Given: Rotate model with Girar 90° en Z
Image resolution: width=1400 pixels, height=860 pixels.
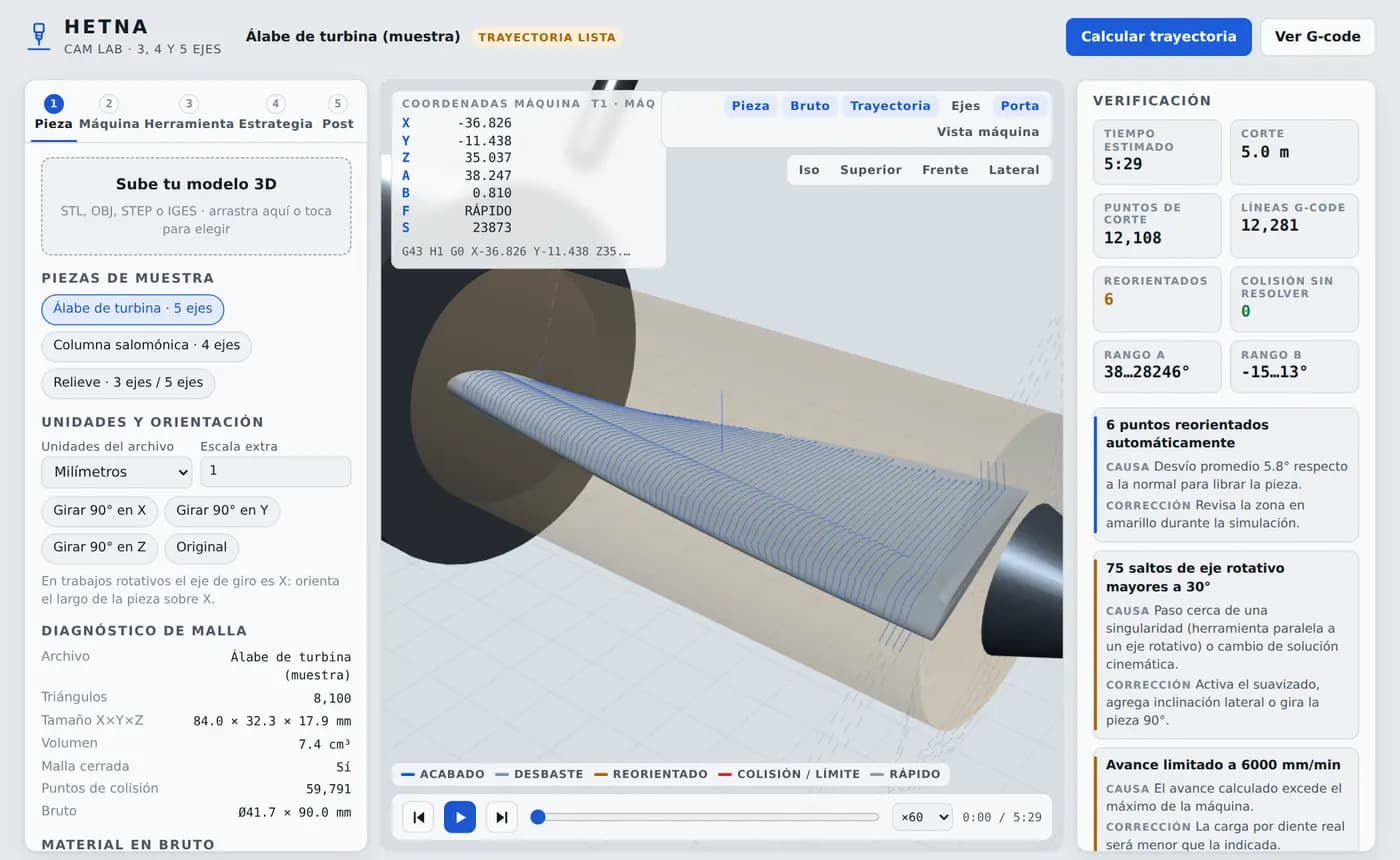Looking at the screenshot, I should pos(100,548).
